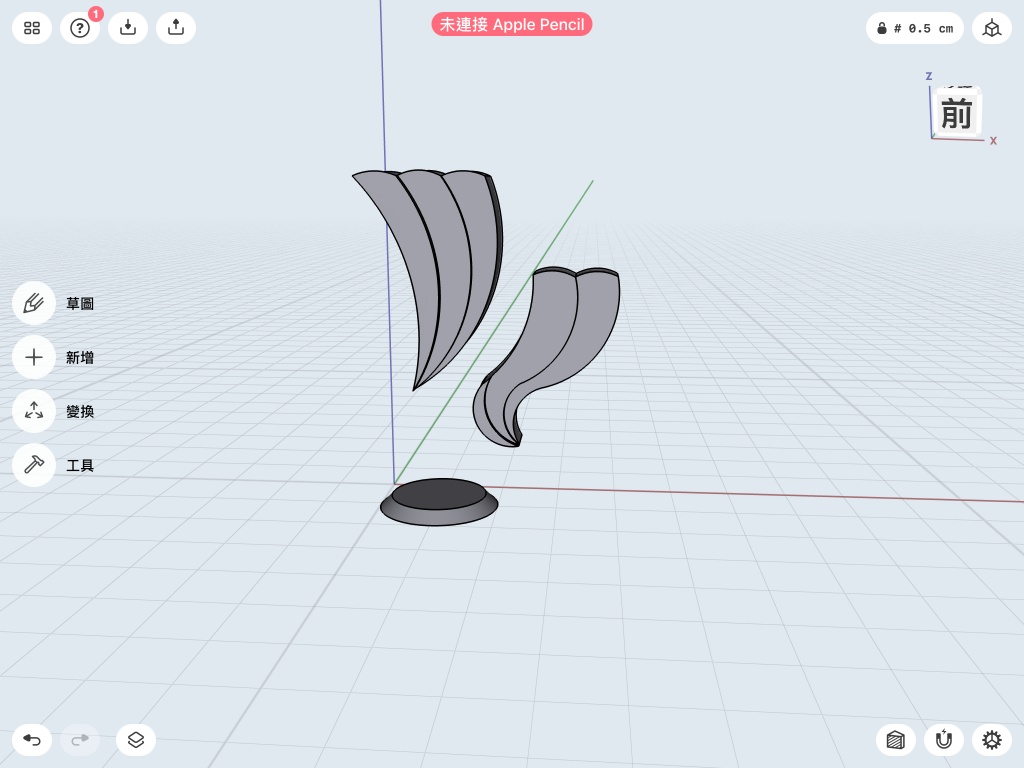This screenshot has width=1024, height=768.
Task: Toggle the snapping magnet icon
Action: [944, 740]
